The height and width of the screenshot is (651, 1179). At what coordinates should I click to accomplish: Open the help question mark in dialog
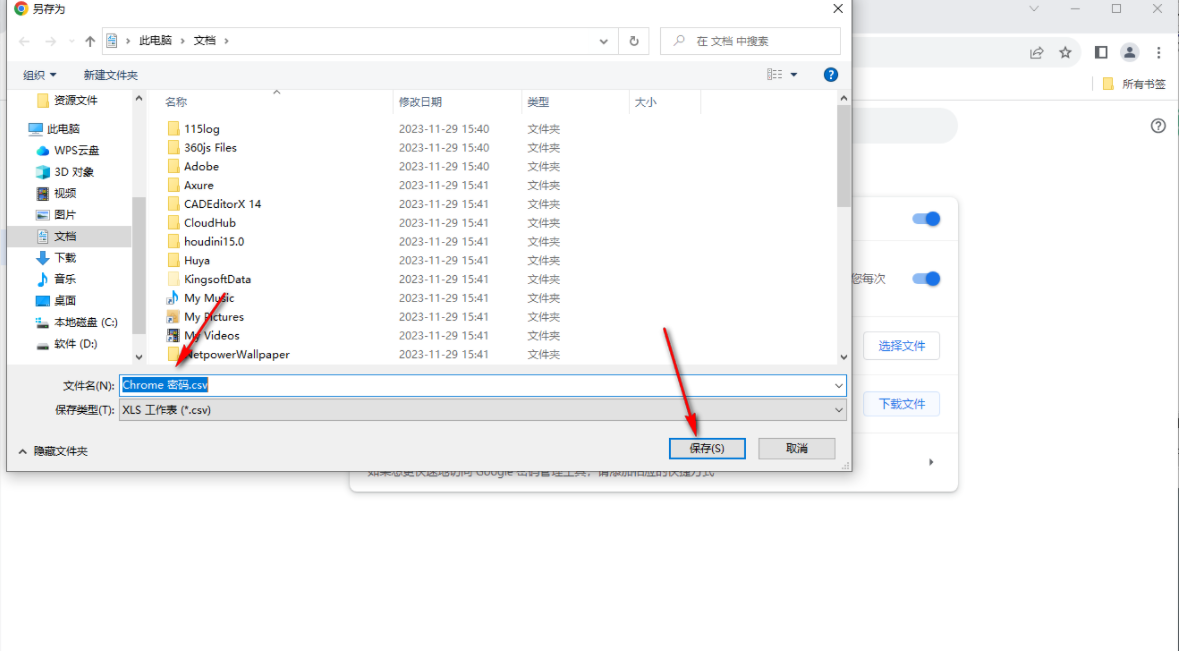(x=831, y=74)
